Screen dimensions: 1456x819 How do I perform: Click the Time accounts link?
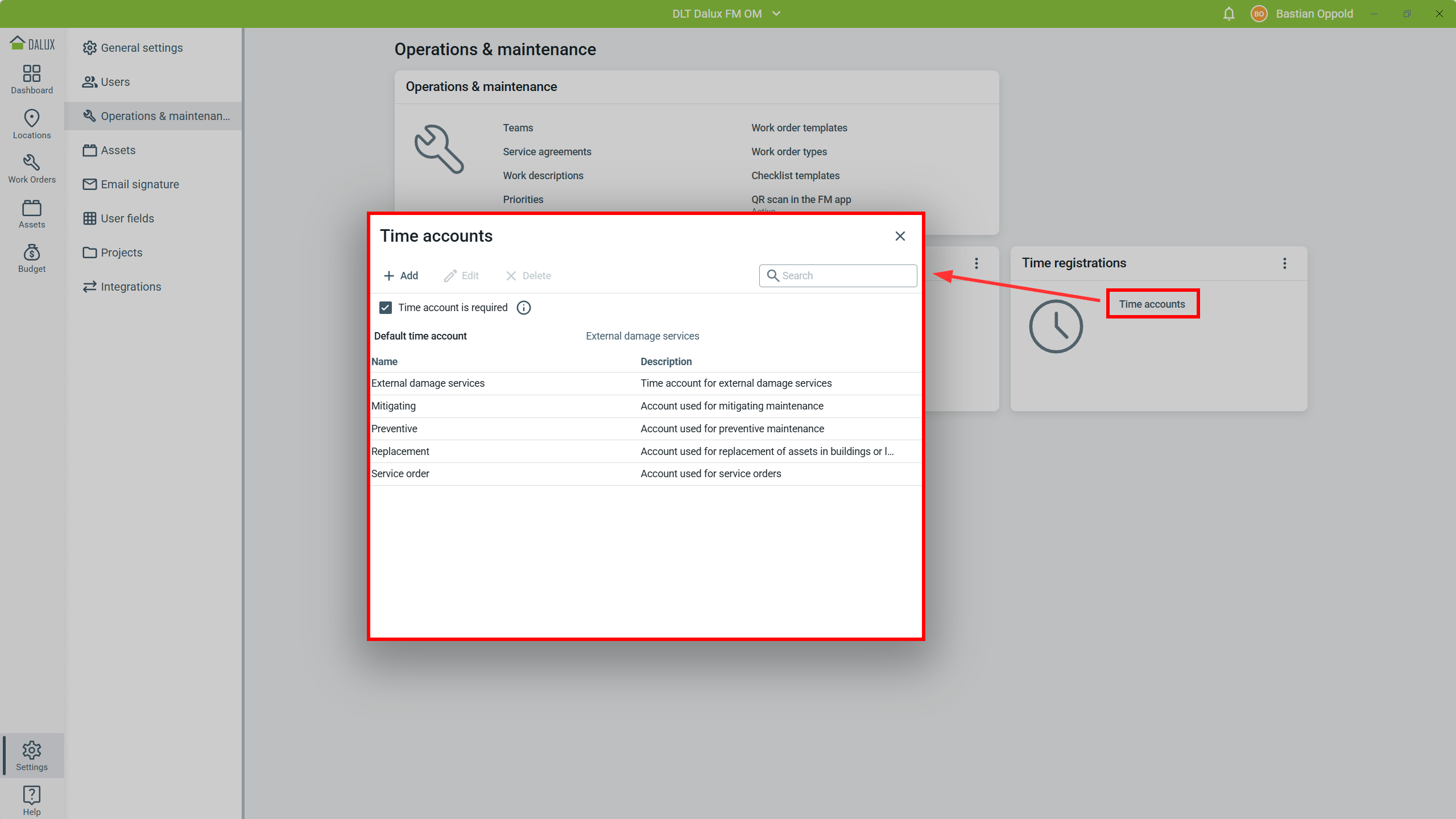click(x=1152, y=304)
